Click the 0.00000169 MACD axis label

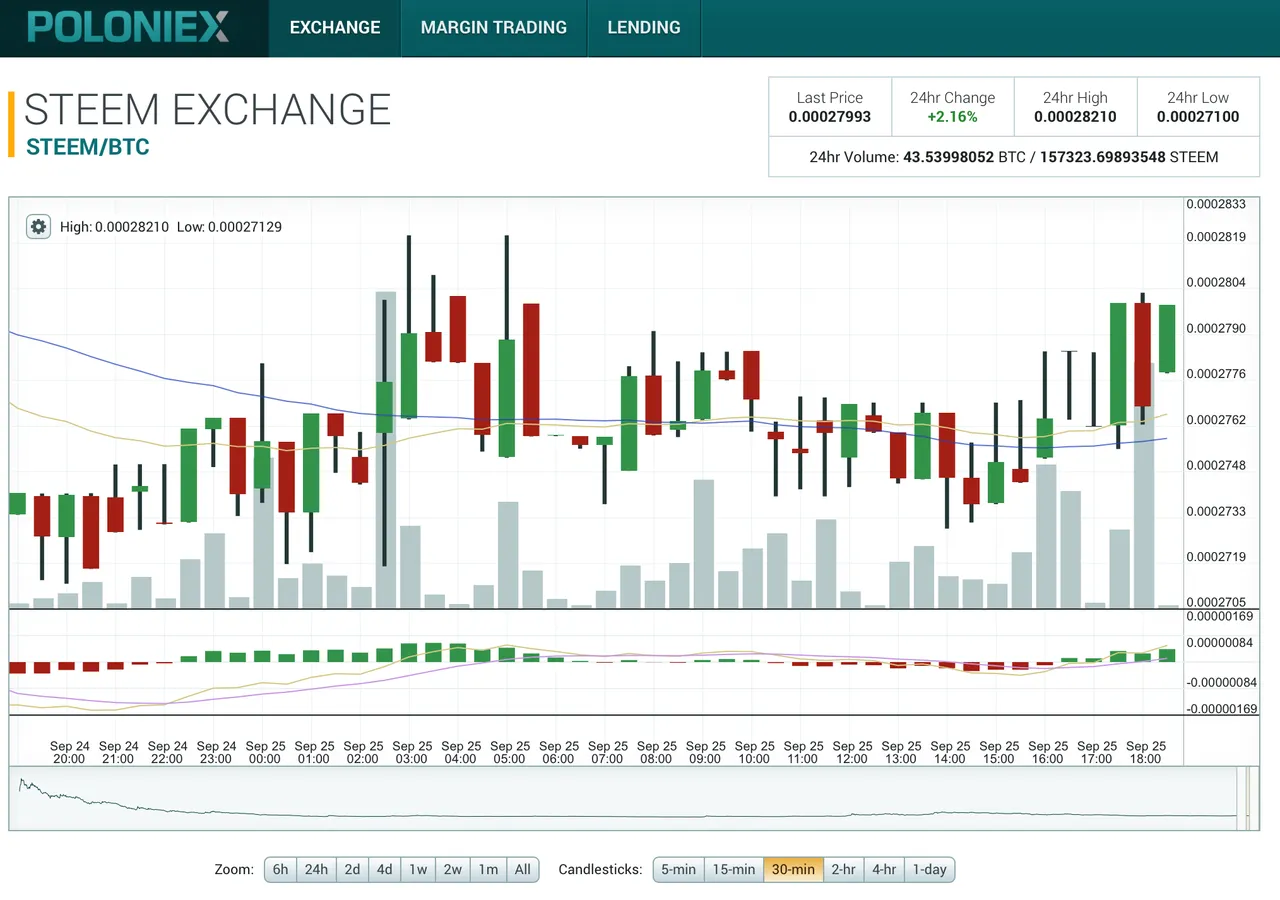(x=1219, y=617)
